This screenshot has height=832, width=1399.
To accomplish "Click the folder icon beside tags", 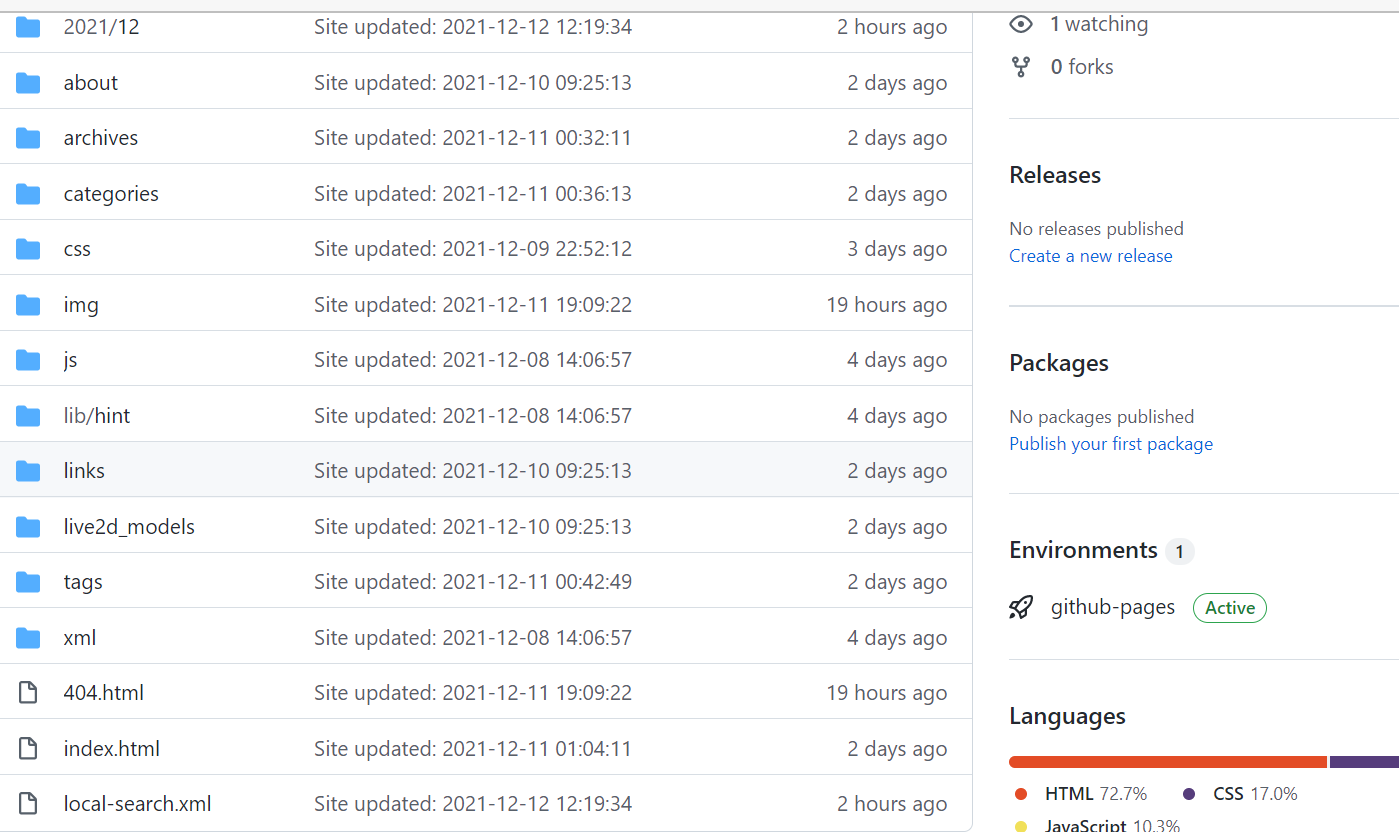I will [28, 582].
